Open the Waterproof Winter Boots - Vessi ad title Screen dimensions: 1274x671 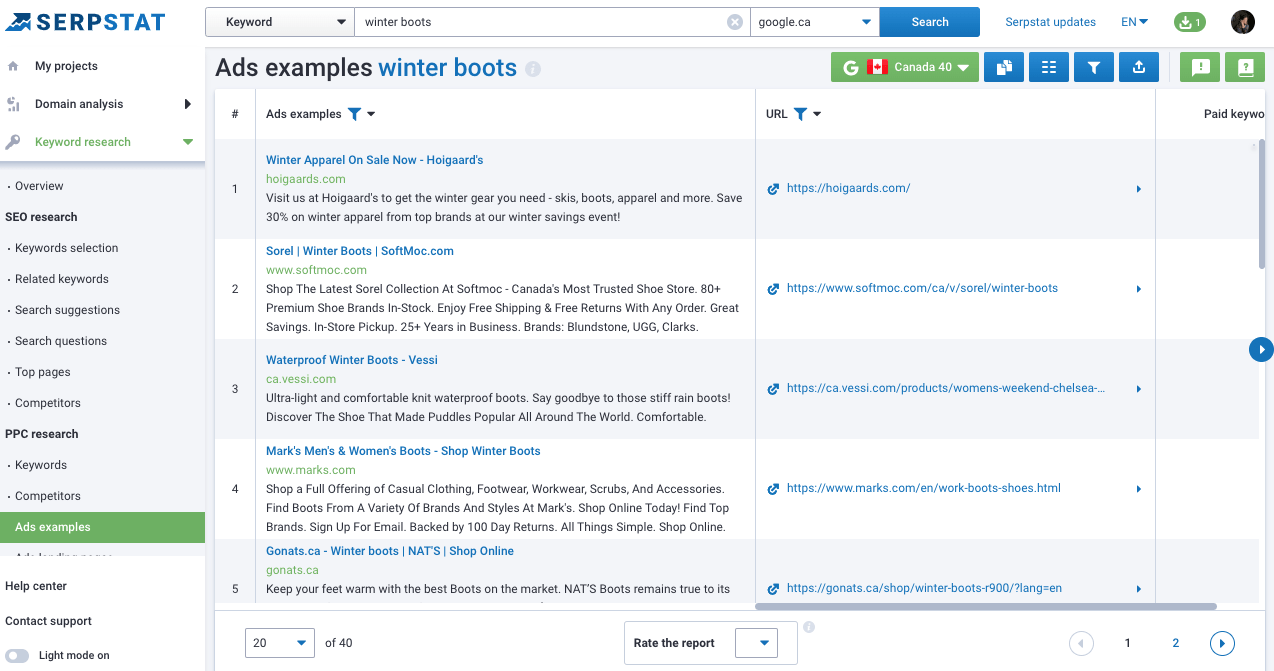pos(352,360)
